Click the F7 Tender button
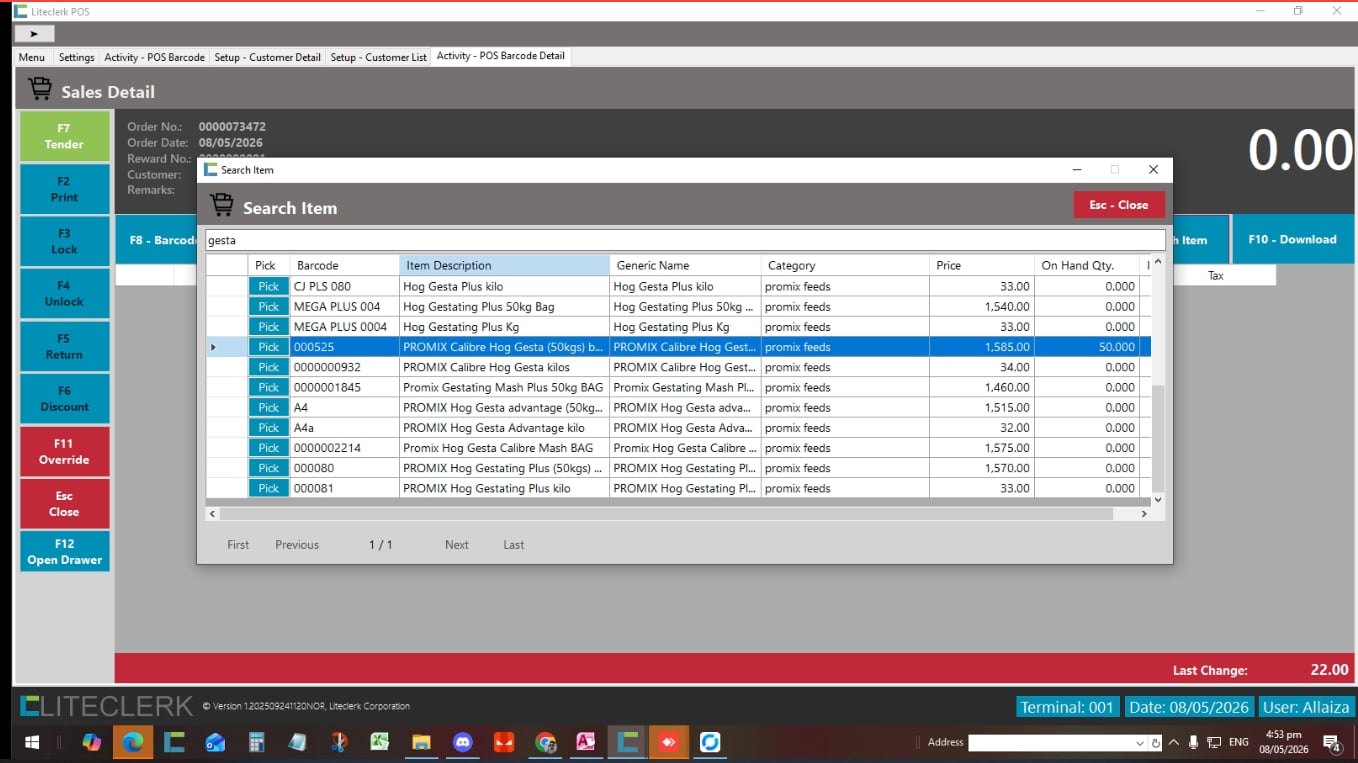The height and width of the screenshot is (763, 1358). pyautogui.click(x=64, y=136)
